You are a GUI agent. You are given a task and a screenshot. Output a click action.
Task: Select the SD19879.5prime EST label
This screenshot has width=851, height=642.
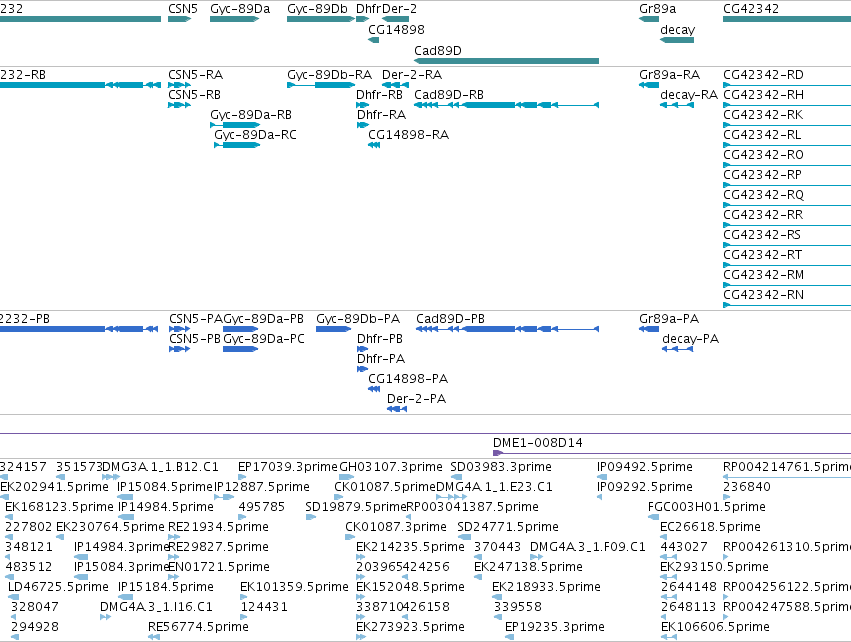(x=355, y=507)
